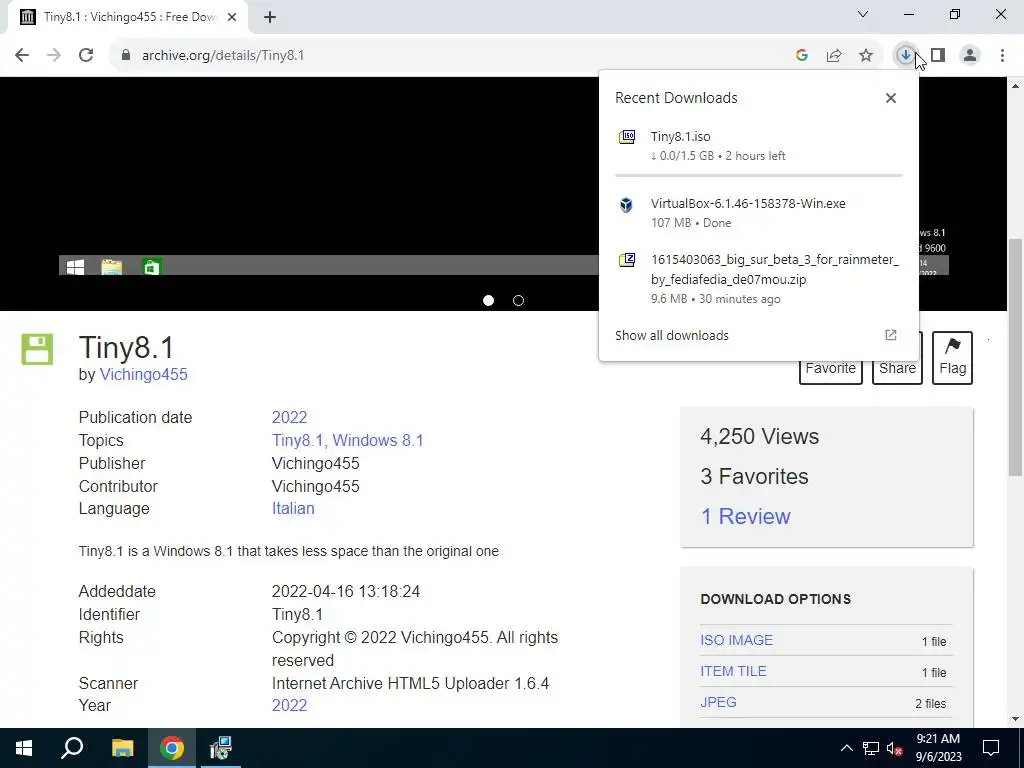Image resolution: width=1024 pixels, height=768 pixels.
Task: Click the Tiny8.1.iso download entry
Action: pos(758,146)
